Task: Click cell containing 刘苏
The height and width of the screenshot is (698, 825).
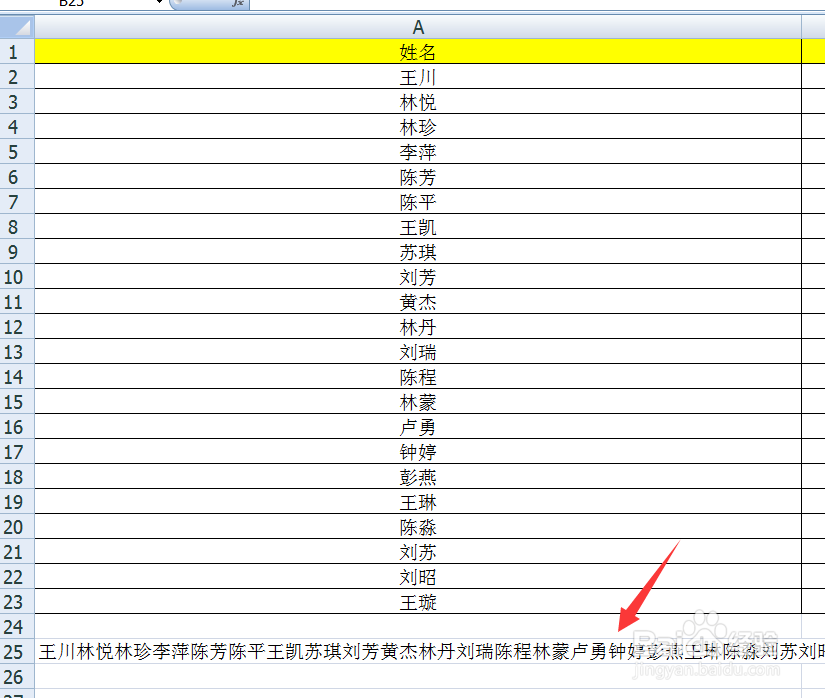Action: pos(418,551)
